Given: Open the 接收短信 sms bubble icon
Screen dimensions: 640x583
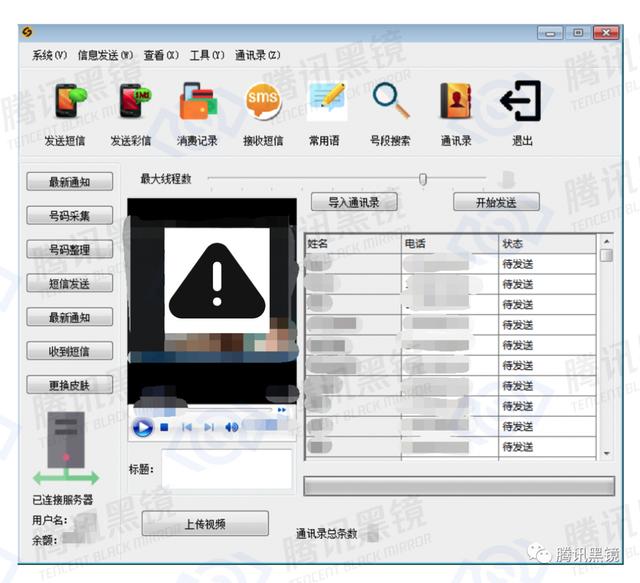Looking at the screenshot, I should 263,100.
